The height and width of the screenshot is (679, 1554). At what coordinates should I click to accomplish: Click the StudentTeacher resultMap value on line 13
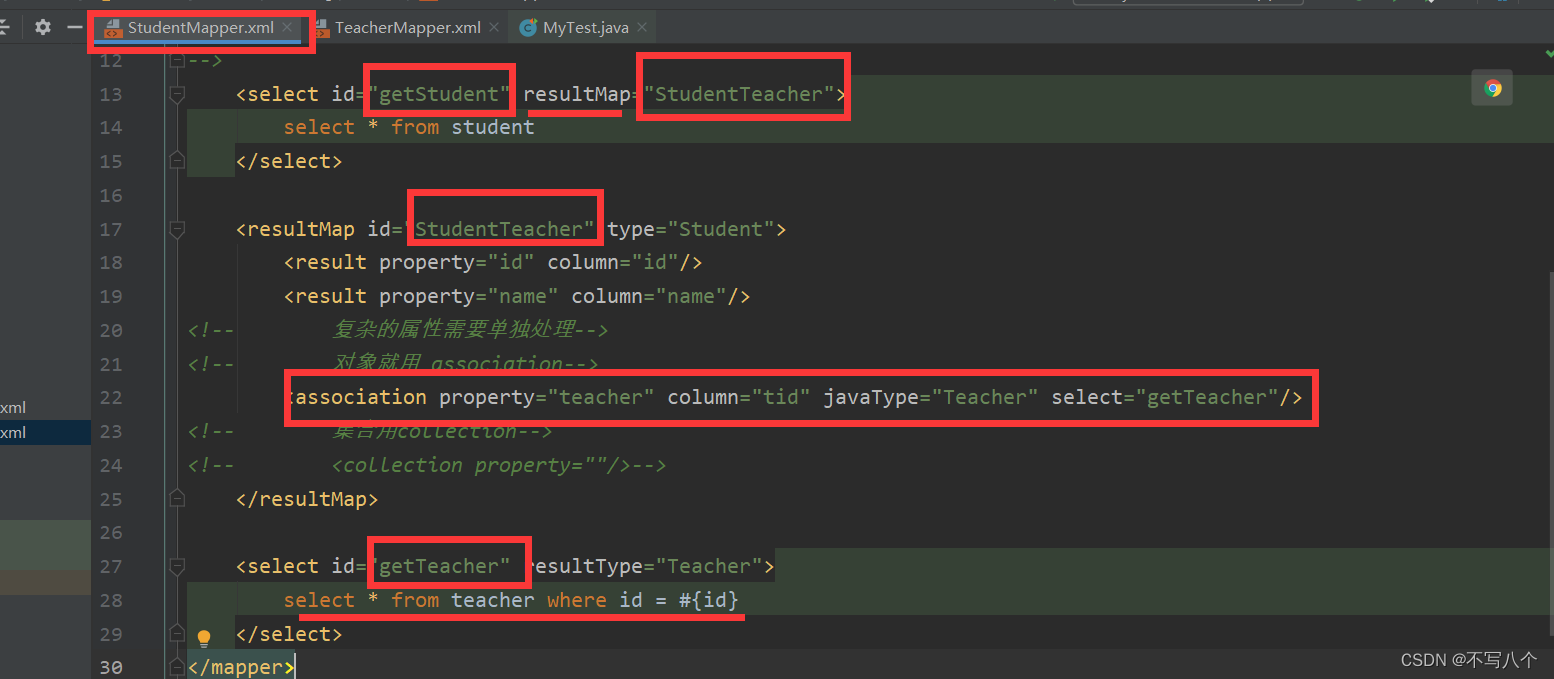click(x=739, y=94)
